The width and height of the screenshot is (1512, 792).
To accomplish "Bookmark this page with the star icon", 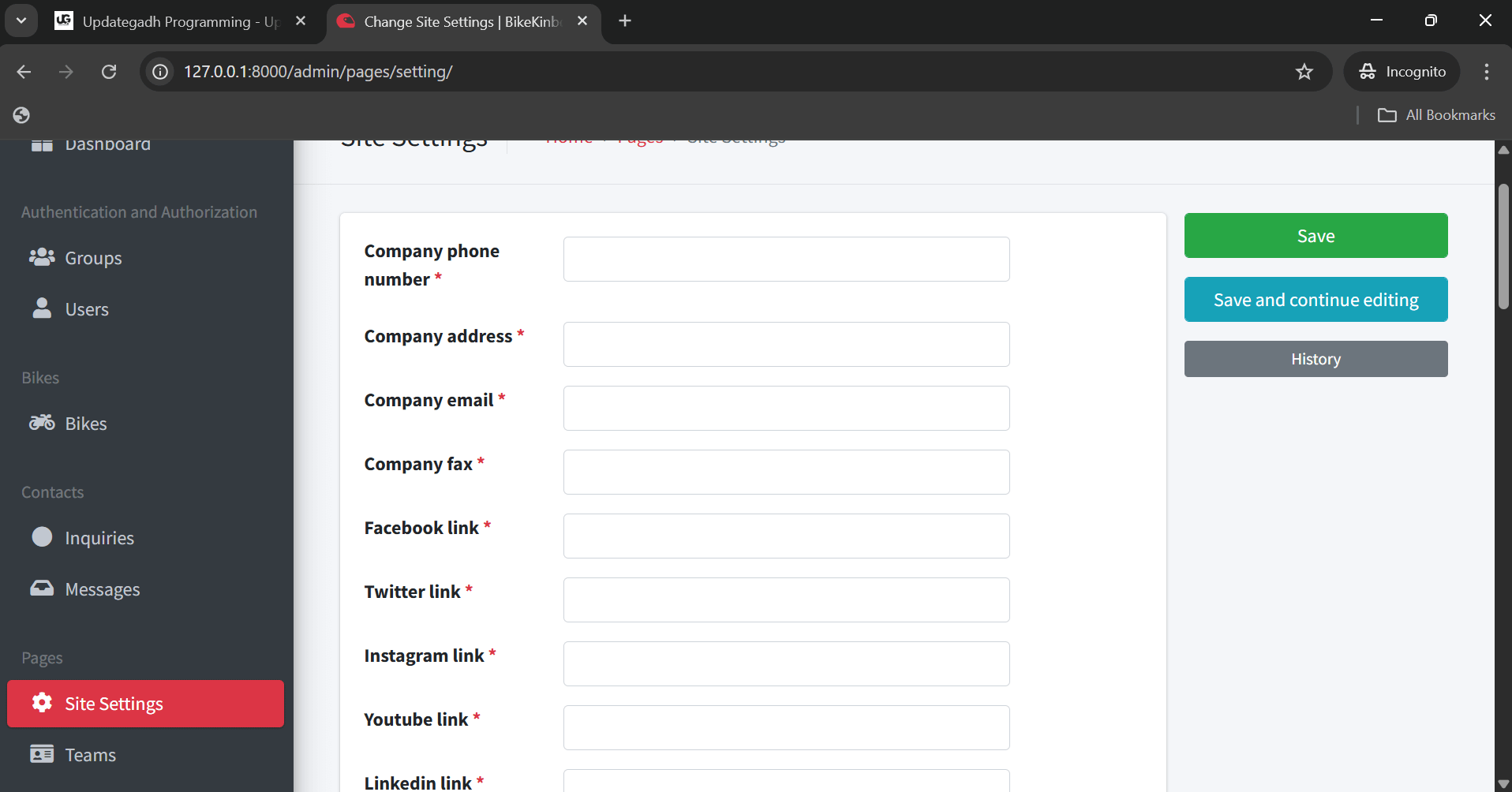I will [1304, 72].
